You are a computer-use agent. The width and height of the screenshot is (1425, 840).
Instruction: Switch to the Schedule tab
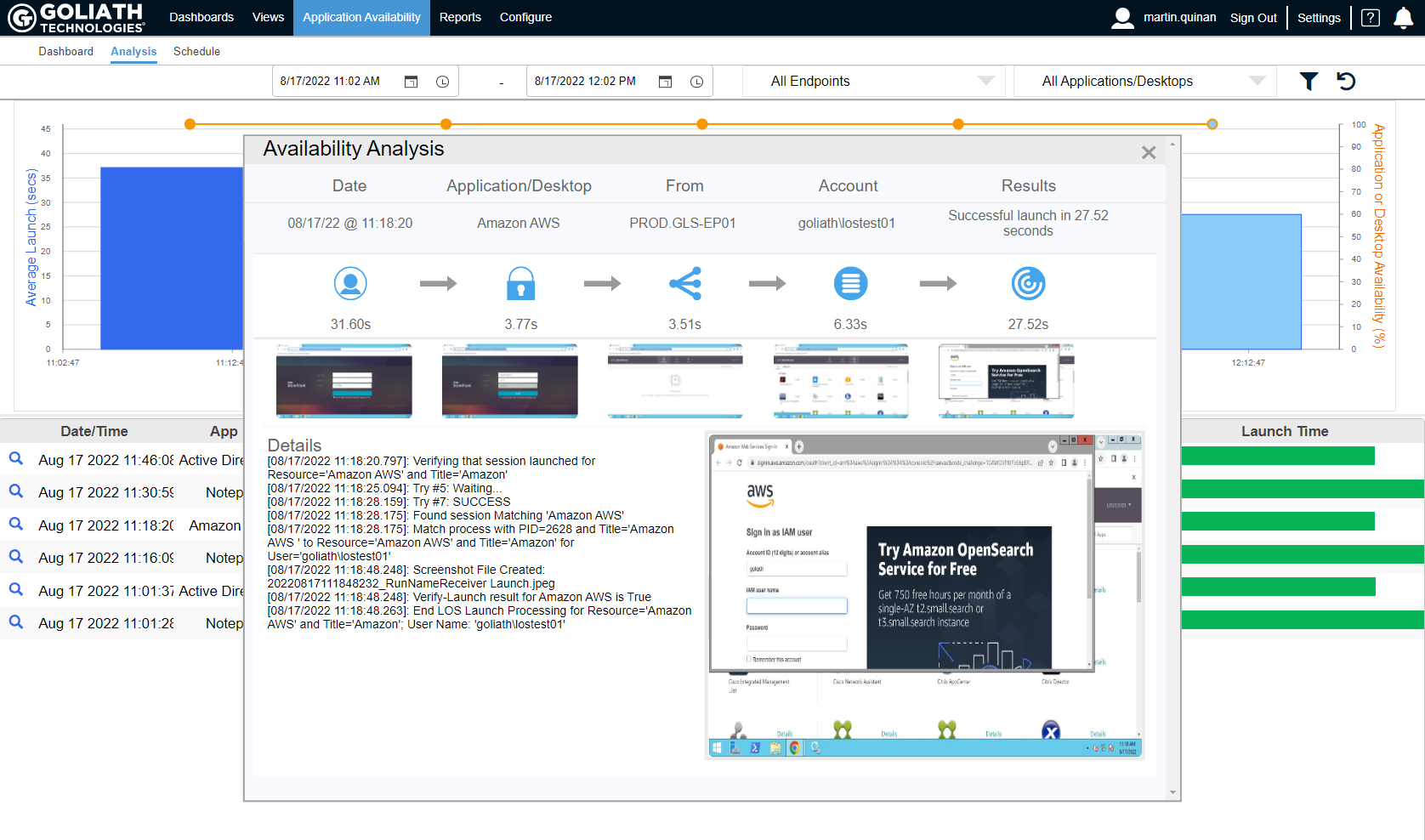[196, 51]
